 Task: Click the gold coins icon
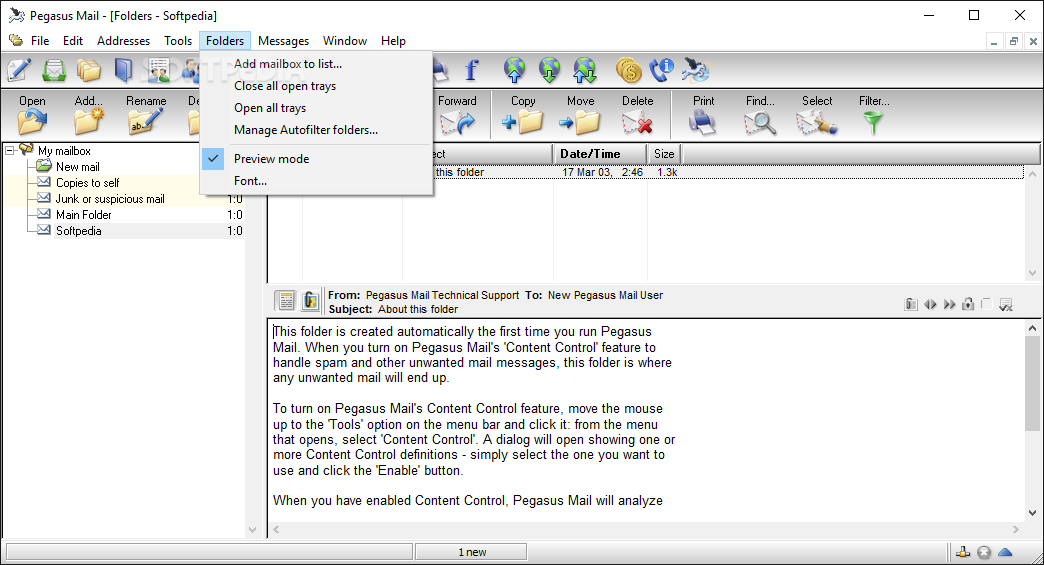pos(629,70)
